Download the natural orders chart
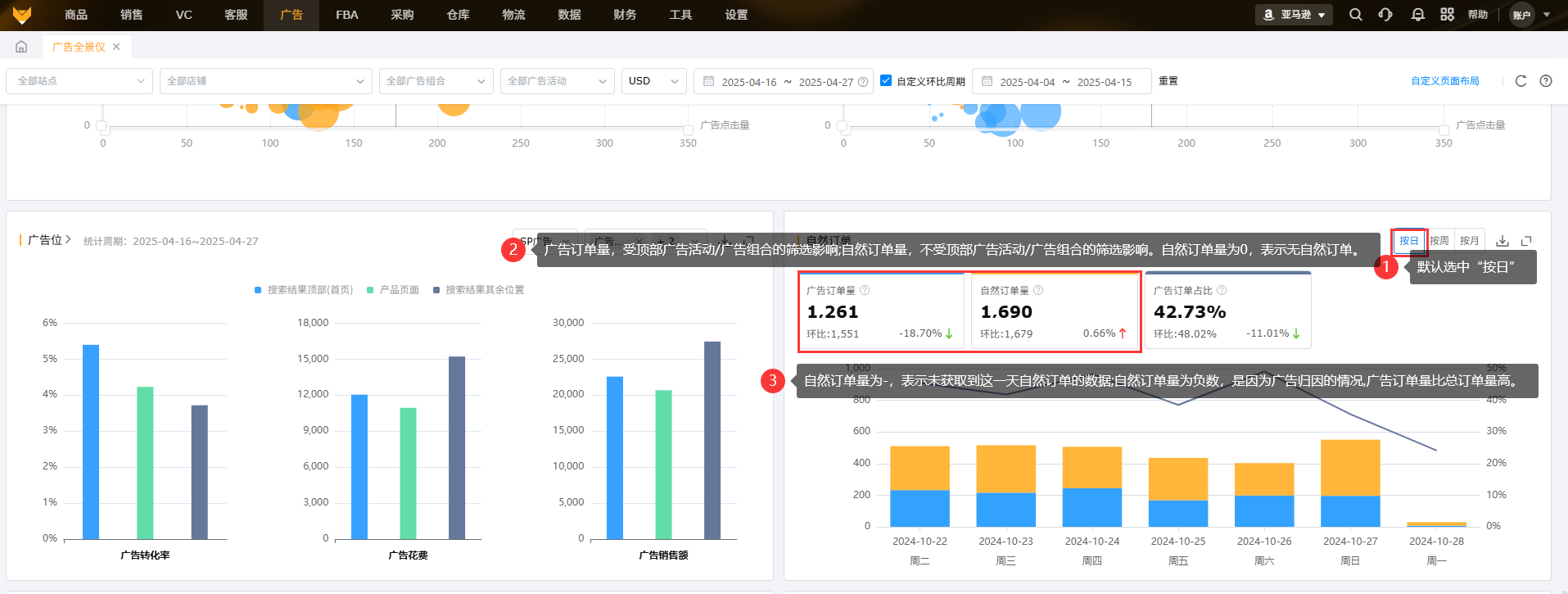 pos(1502,241)
